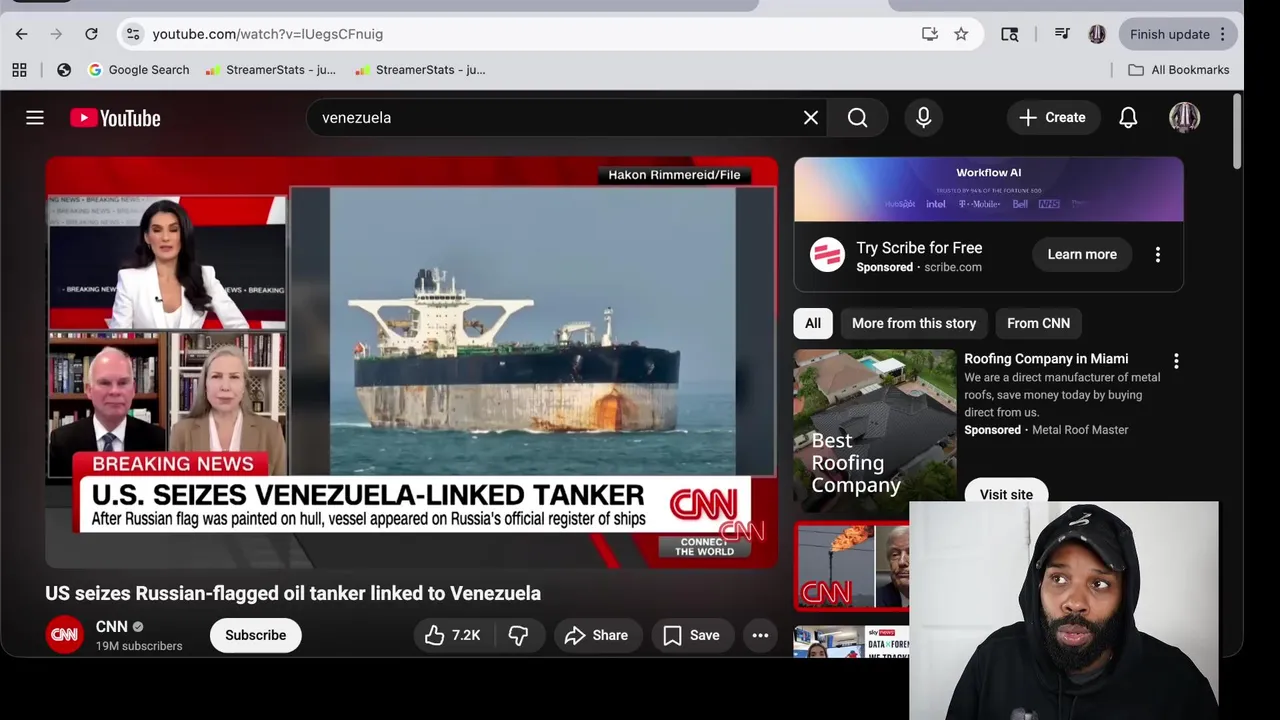Open options menu on Roofing ad
This screenshot has height=720, width=1280.
click(x=1176, y=361)
